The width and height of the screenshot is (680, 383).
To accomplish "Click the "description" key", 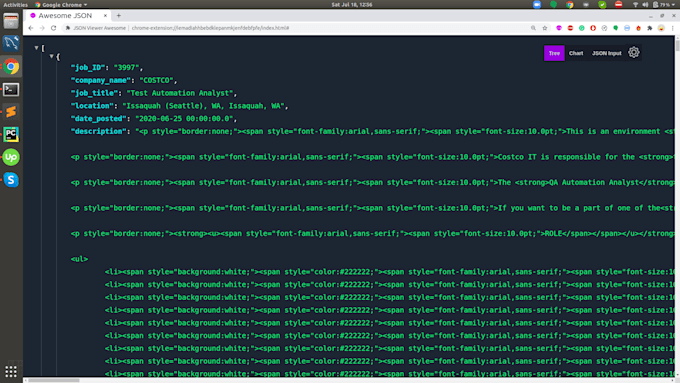I will (98, 131).
